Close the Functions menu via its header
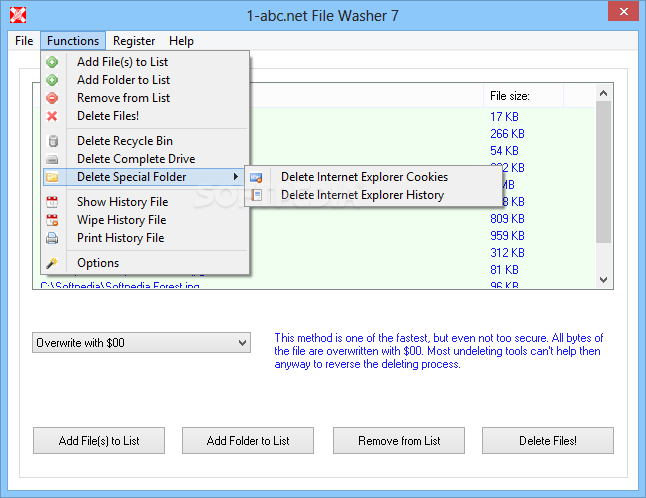 point(73,41)
